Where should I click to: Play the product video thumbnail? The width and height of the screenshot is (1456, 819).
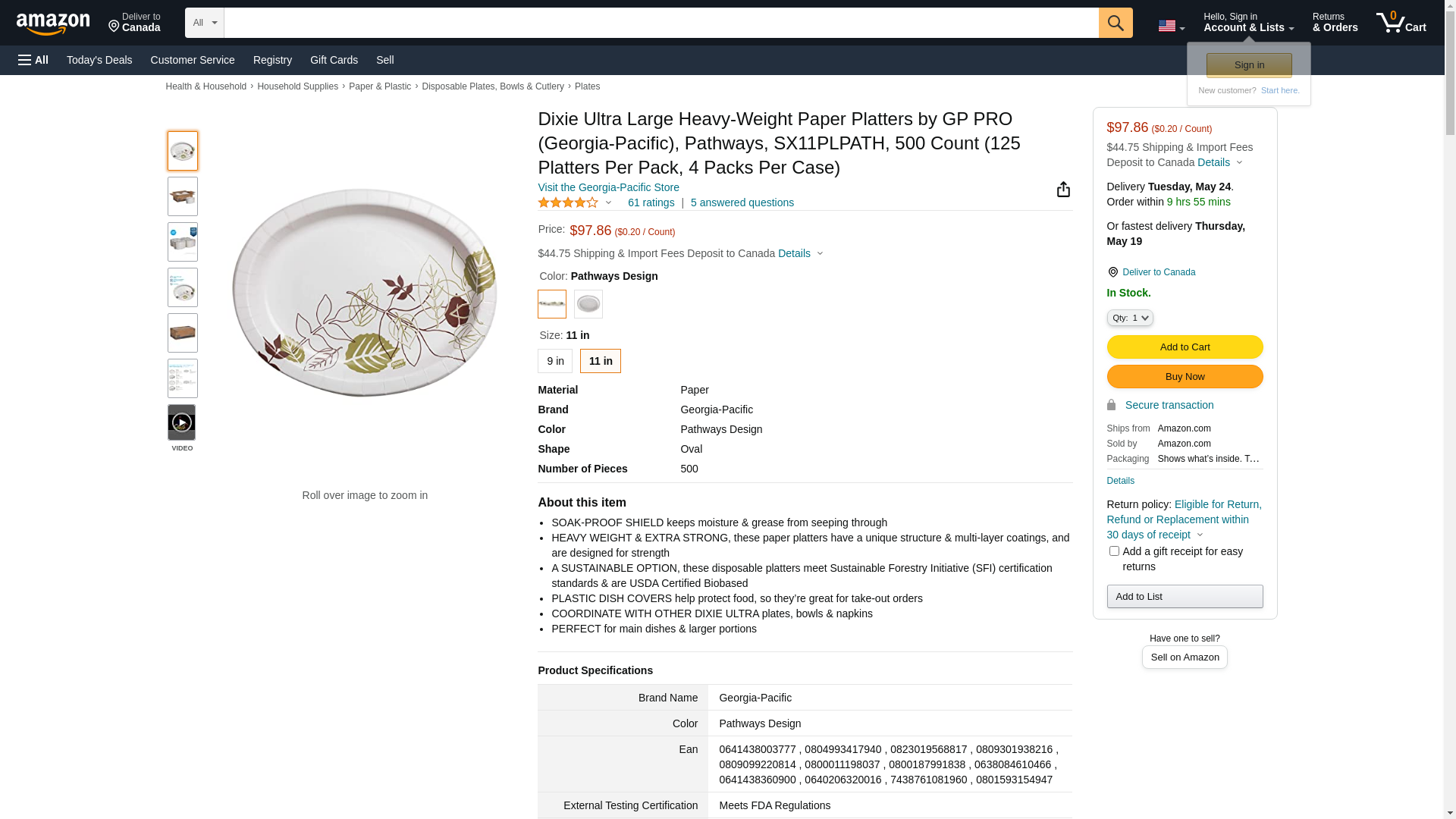tap(182, 422)
